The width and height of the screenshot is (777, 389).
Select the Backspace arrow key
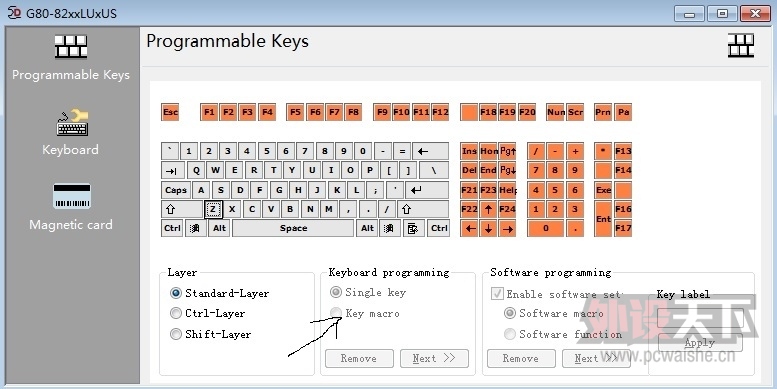pos(431,151)
